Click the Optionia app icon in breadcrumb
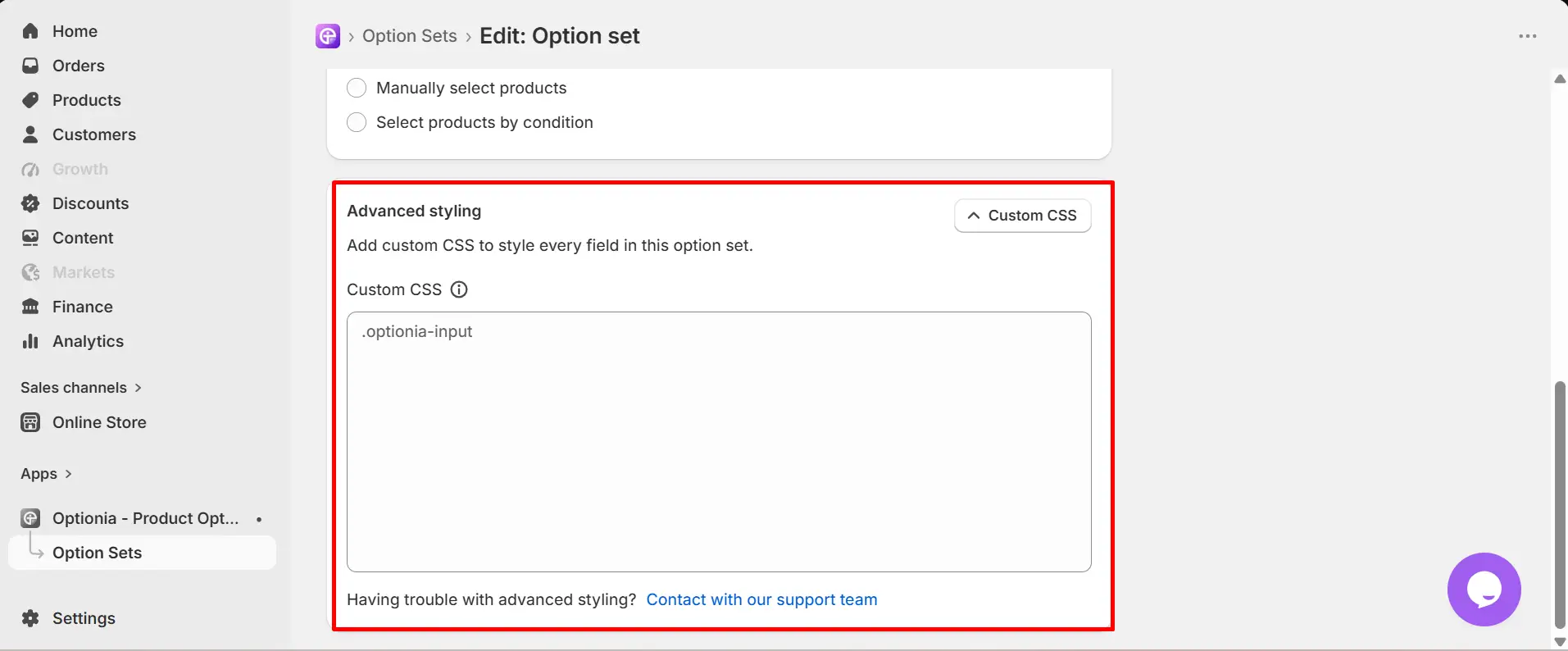Screen dimensions: 1568x651 click(328, 36)
